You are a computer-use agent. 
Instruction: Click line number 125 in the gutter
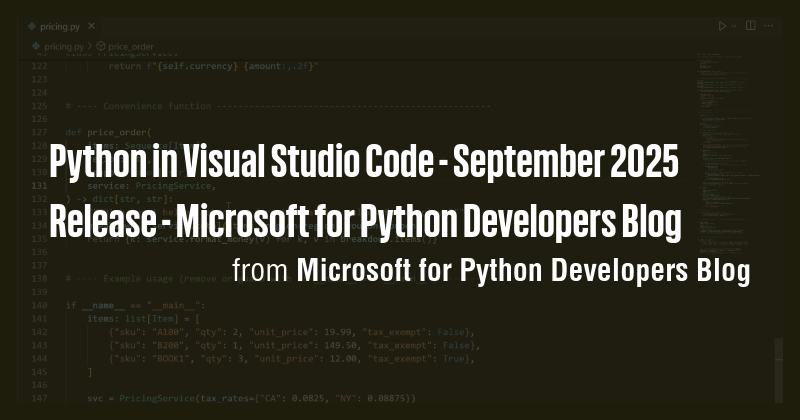click(x=39, y=106)
